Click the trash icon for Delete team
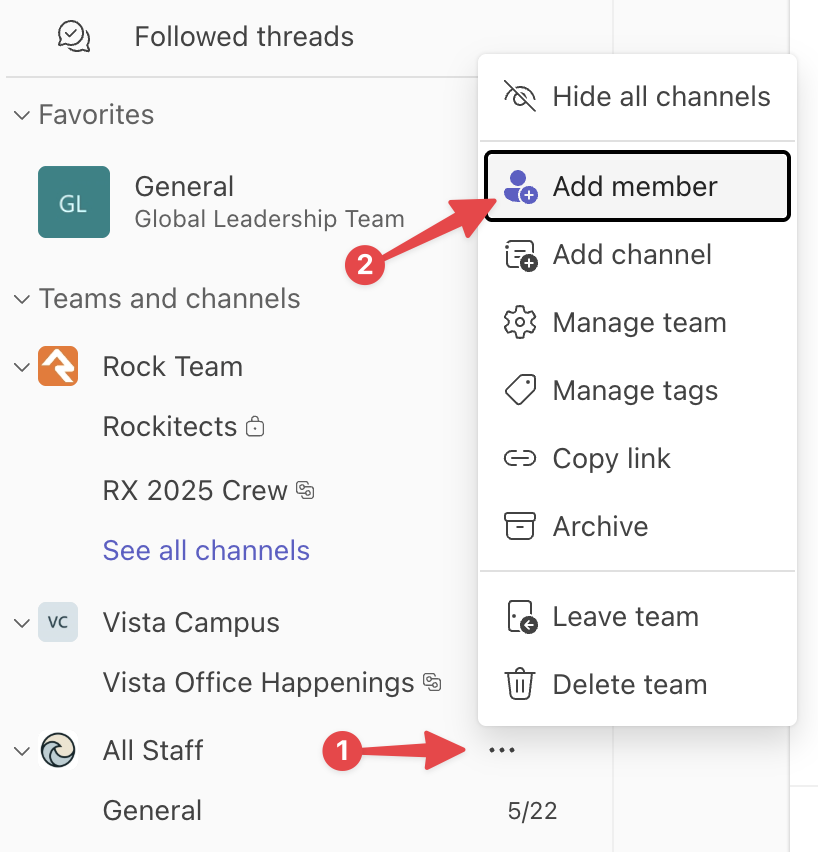This screenshot has height=852, width=818. 520,684
